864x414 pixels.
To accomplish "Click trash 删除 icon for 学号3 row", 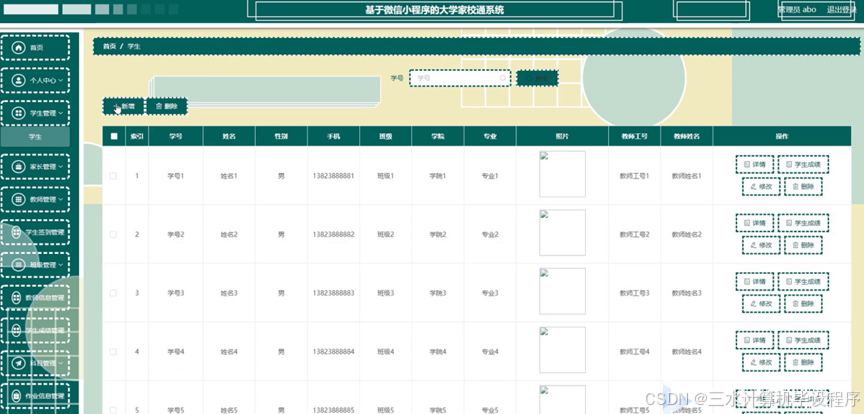I will (x=795, y=304).
